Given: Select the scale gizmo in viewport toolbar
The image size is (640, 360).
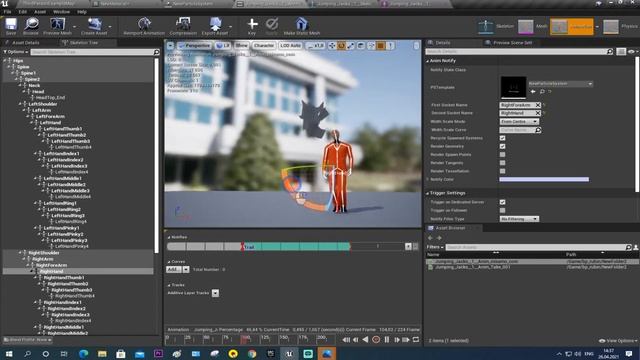Looking at the screenshot, I should (351, 46).
